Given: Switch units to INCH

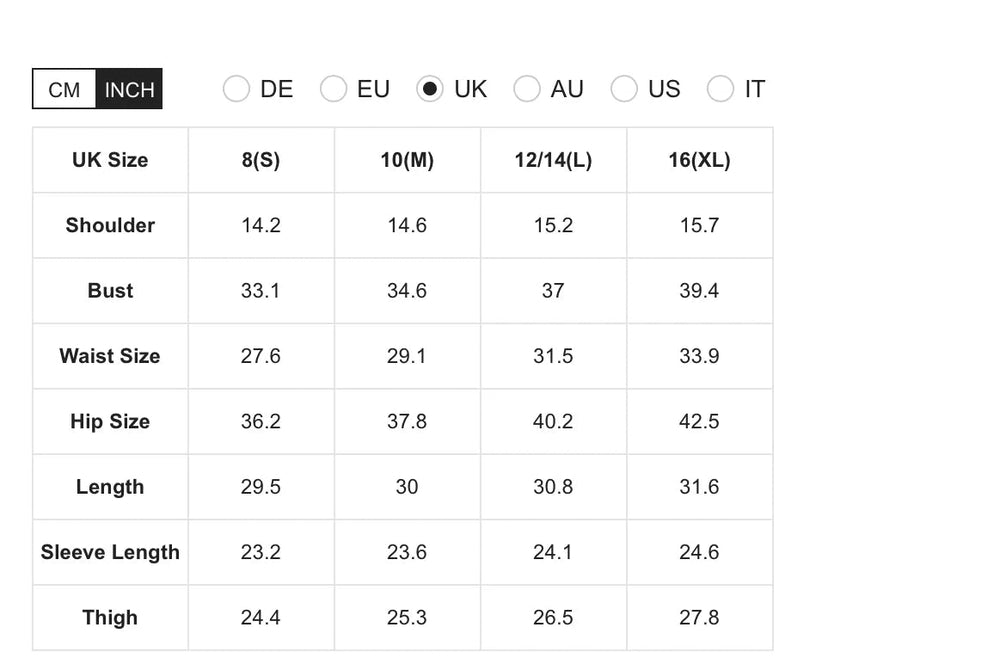Looking at the screenshot, I should click(129, 89).
